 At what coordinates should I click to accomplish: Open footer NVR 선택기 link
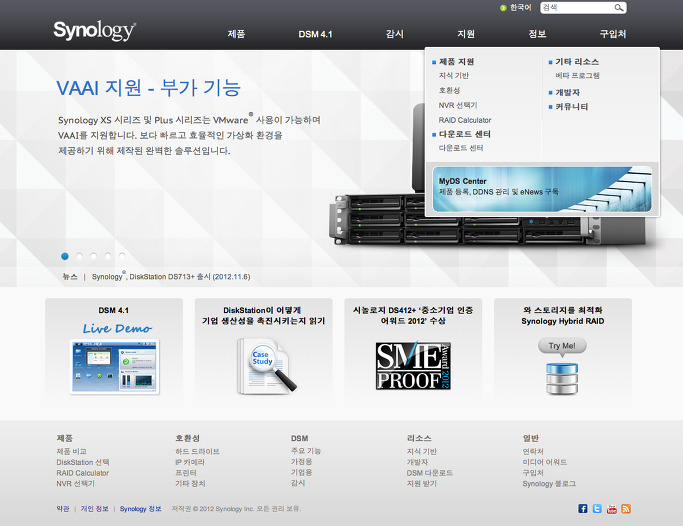pos(75,484)
